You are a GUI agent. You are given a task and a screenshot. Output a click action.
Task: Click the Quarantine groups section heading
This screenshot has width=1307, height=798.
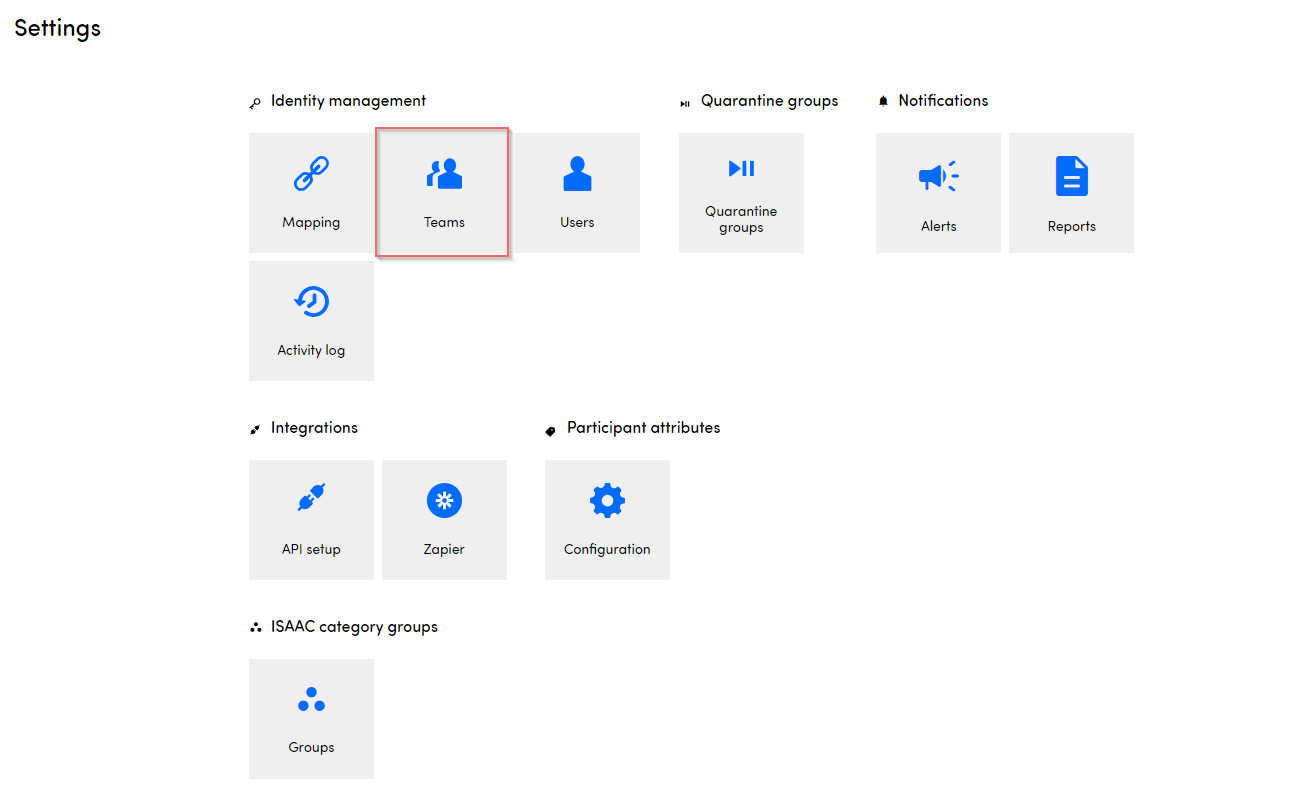click(x=769, y=101)
